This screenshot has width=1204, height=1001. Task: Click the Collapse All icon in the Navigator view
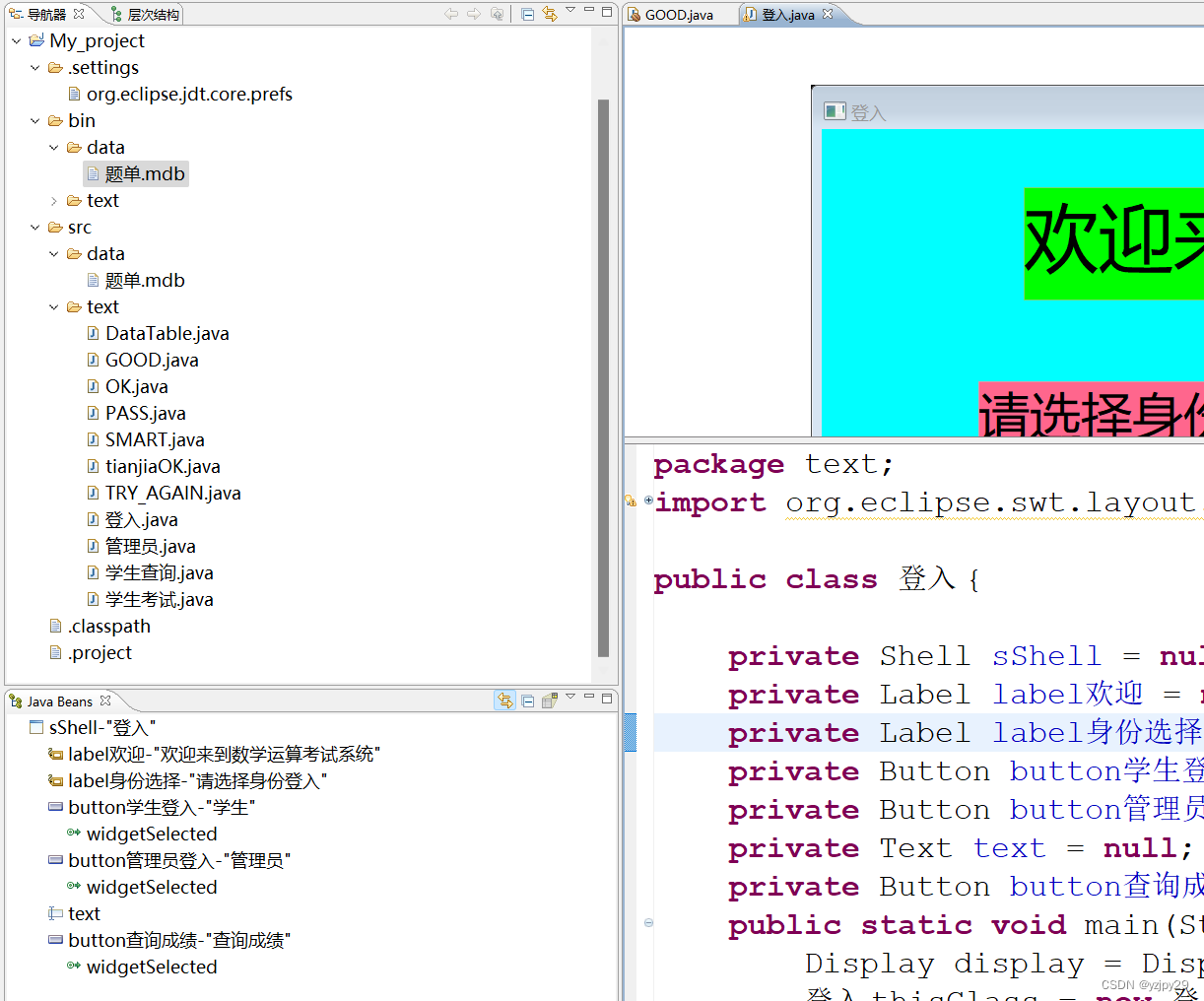click(x=527, y=14)
